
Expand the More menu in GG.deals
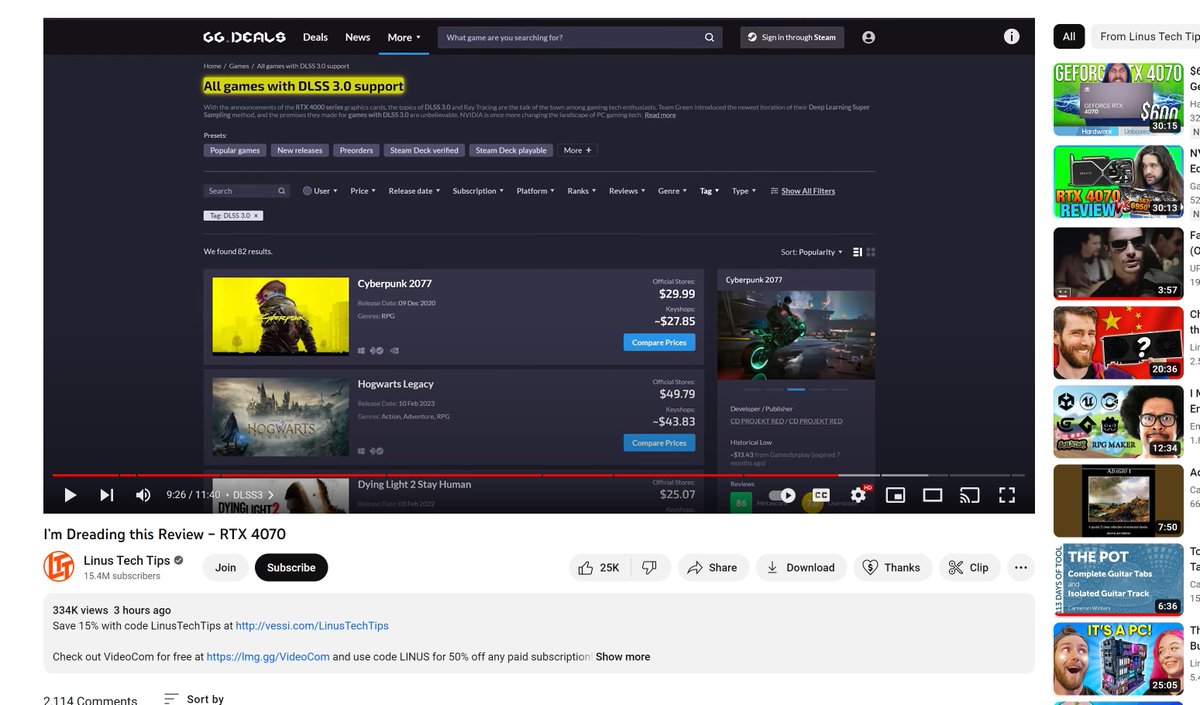pos(404,37)
